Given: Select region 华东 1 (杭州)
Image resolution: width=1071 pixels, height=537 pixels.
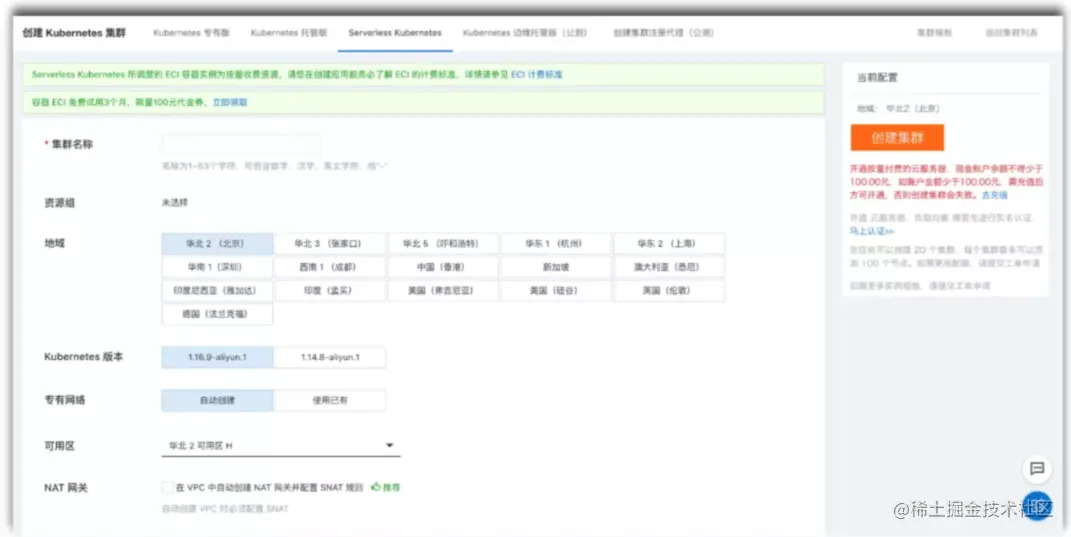Looking at the screenshot, I should click(556, 243).
